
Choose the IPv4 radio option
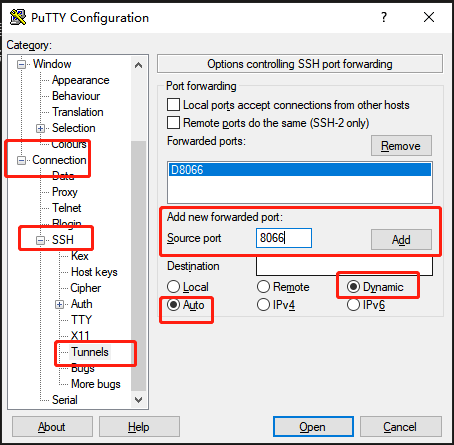tap(263, 305)
